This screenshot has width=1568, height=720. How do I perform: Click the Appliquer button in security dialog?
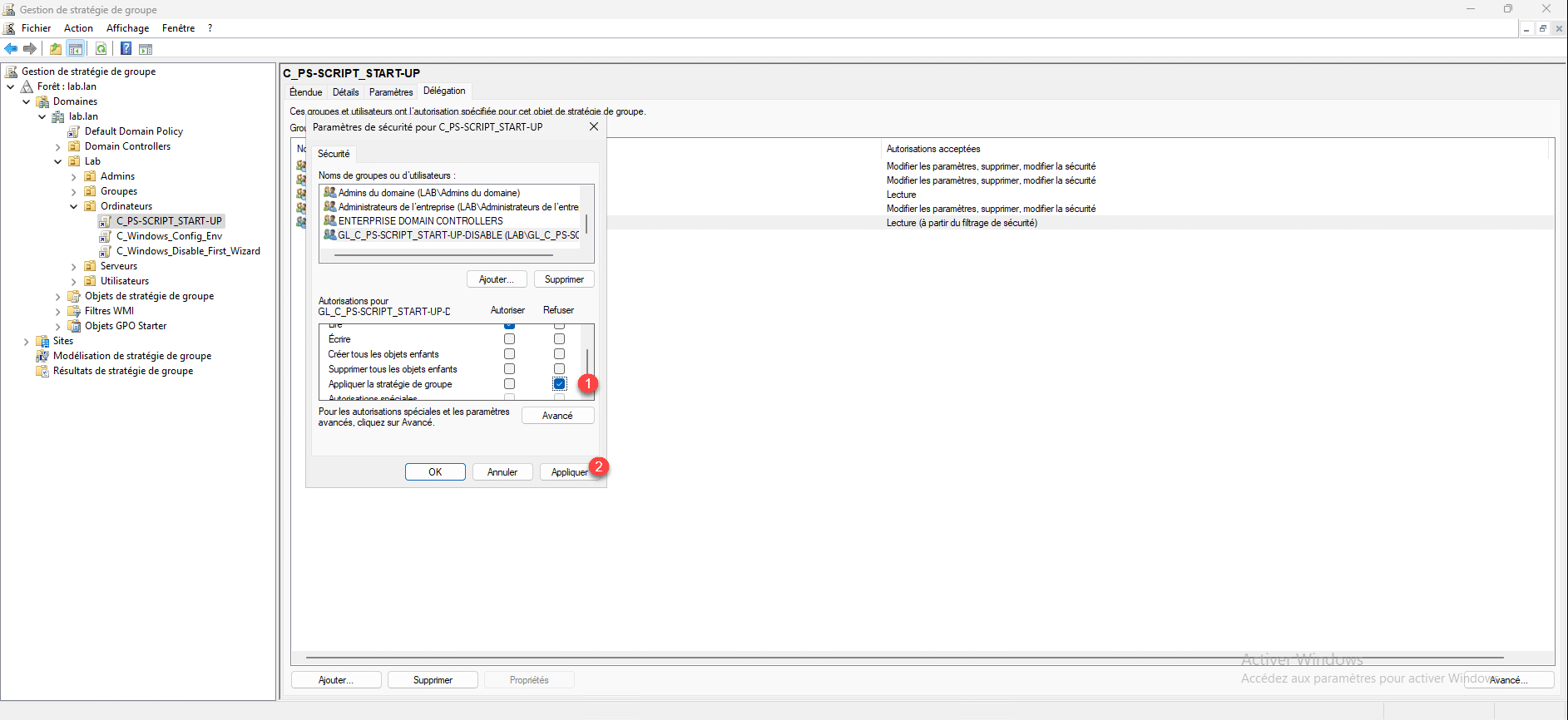pyautogui.click(x=569, y=472)
